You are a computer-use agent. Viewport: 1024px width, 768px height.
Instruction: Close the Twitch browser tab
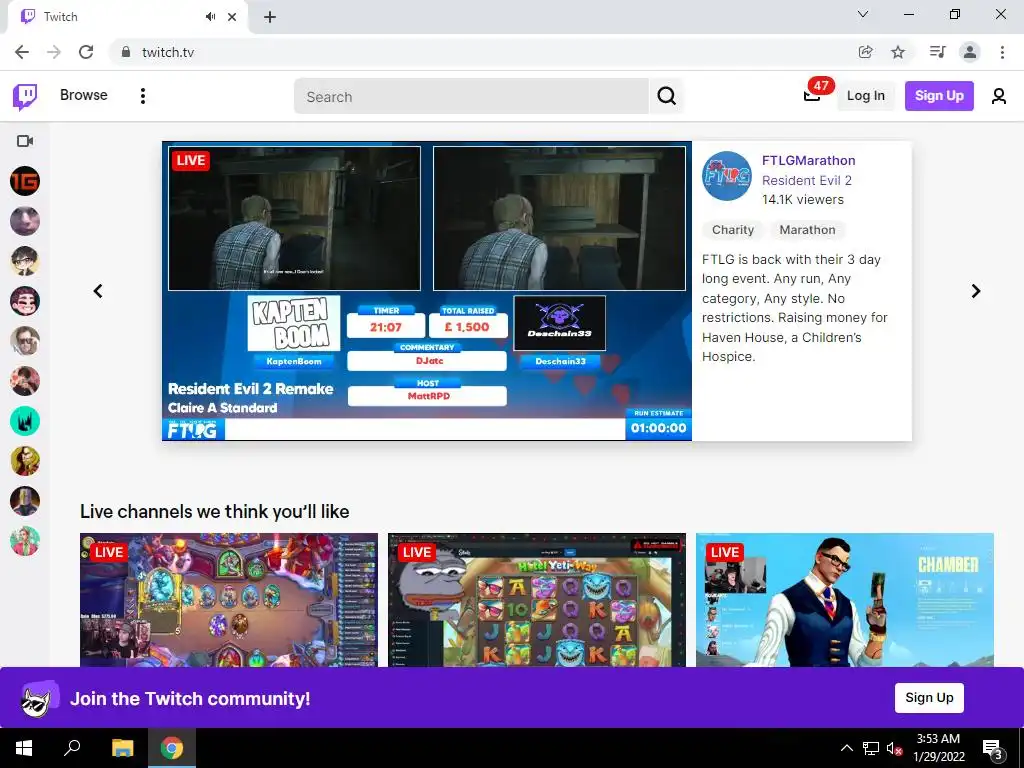tap(232, 17)
